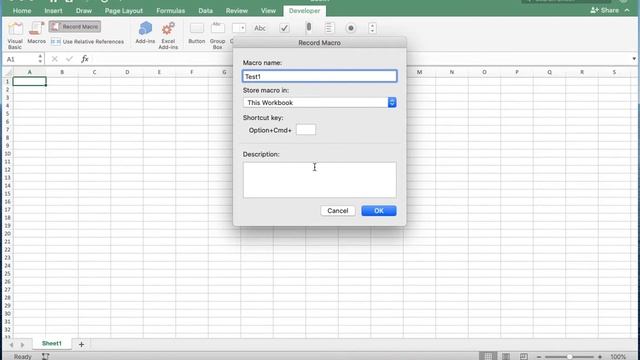Open the Review tab
The height and width of the screenshot is (360, 640).
237,11
